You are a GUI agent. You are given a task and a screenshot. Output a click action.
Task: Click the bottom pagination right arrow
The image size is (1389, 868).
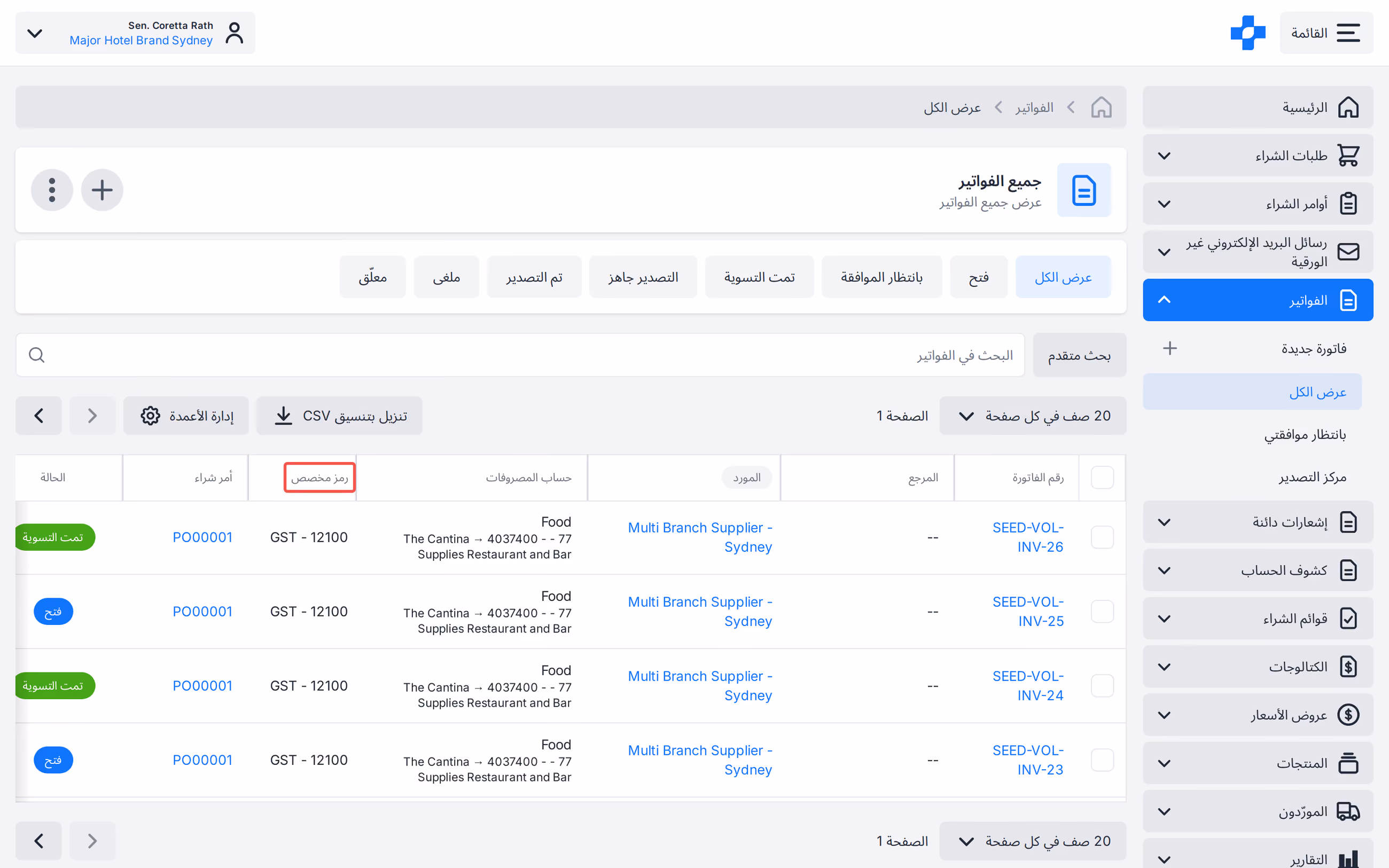[92, 841]
